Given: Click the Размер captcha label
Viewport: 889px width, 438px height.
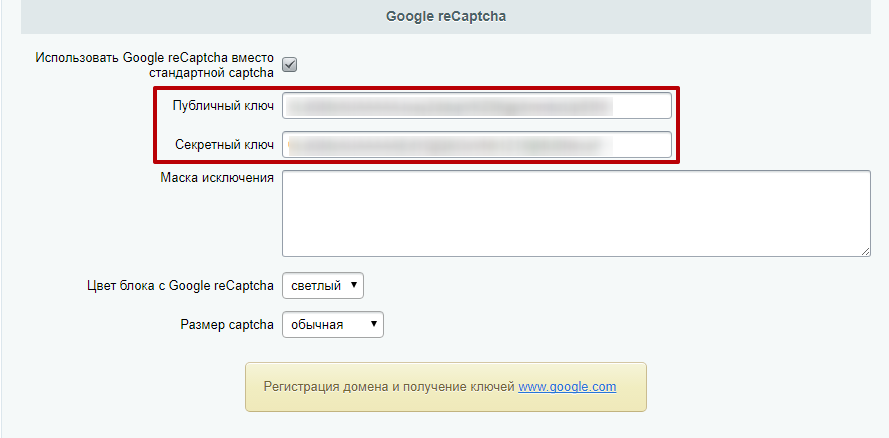Looking at the screenshot, I should (227, 325).
